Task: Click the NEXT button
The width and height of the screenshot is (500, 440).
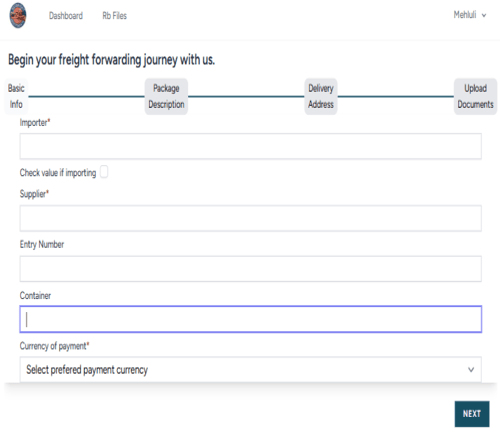Action: pyautogui.click(x=472, y=414)
